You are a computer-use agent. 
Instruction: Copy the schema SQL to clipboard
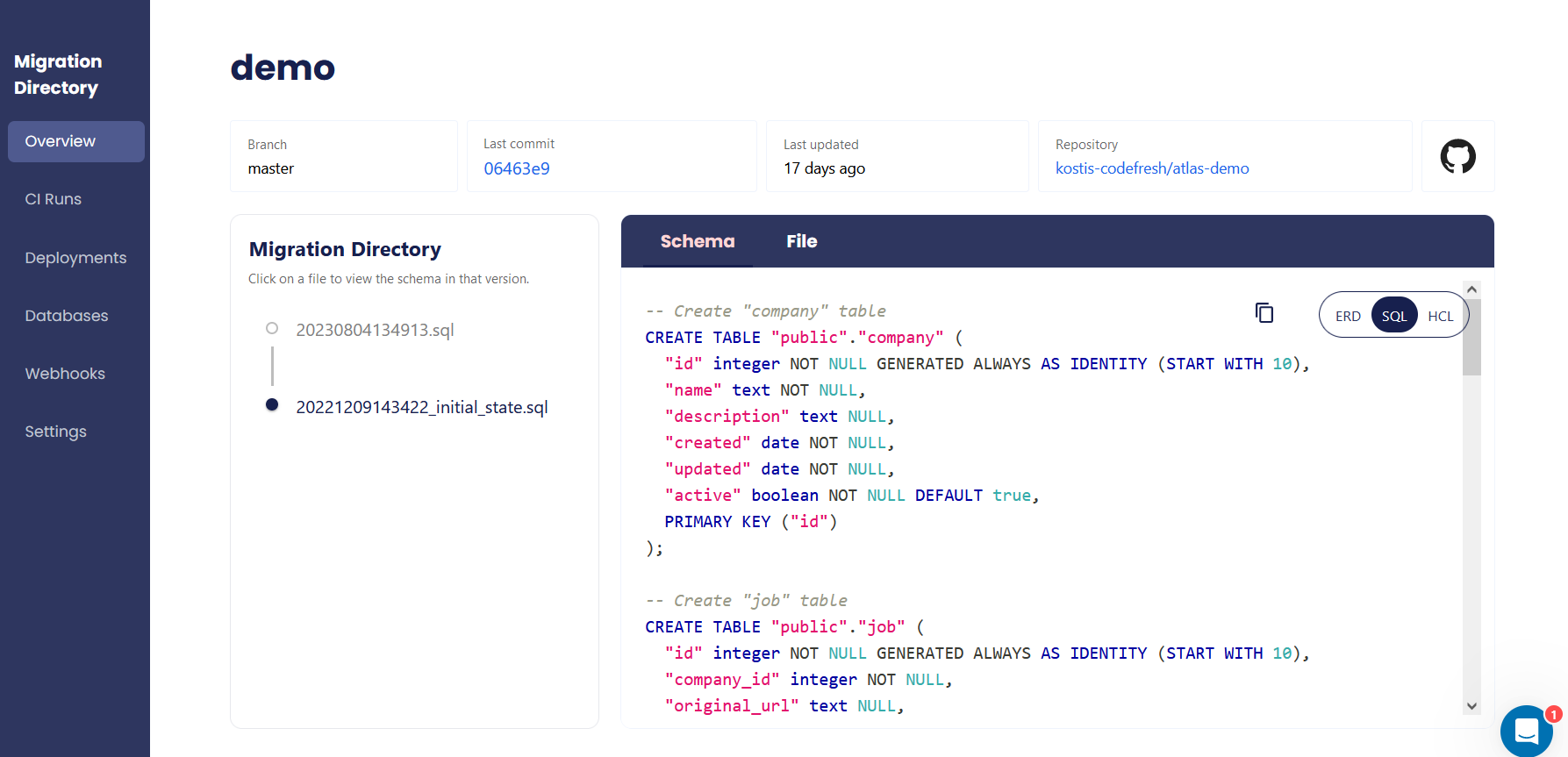pos(1264,312)
